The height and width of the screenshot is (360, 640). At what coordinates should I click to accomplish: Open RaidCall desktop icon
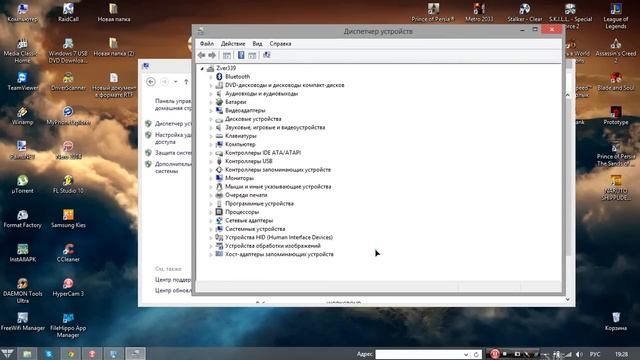[x=68, y=12]
